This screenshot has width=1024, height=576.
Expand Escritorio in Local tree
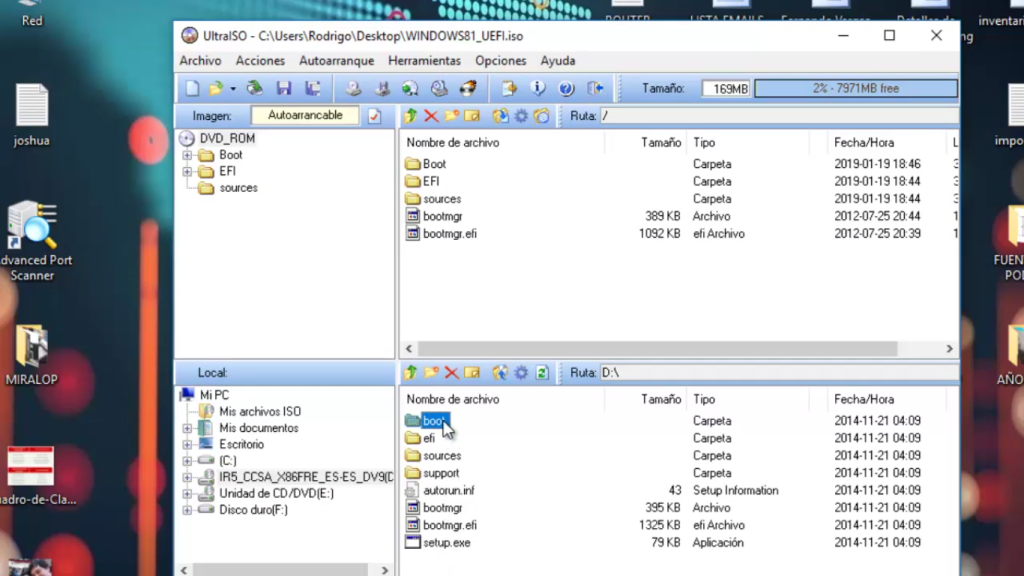click(x=187, y=445)
